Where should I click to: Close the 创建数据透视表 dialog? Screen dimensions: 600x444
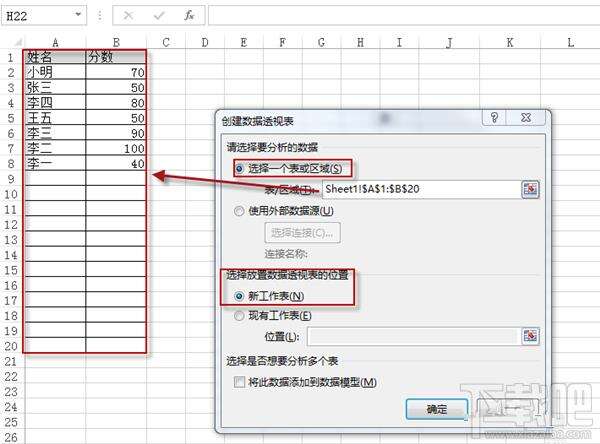(x=526, y=118)
